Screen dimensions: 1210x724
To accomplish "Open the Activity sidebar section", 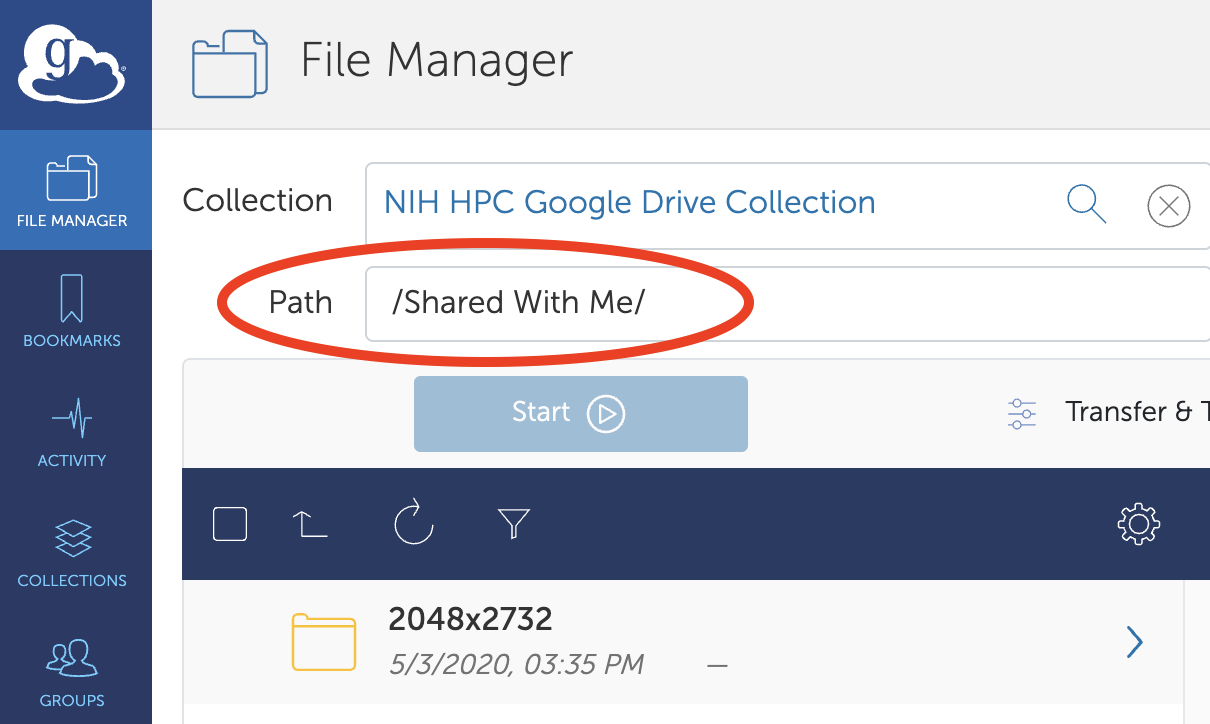I will coord(72,431).
